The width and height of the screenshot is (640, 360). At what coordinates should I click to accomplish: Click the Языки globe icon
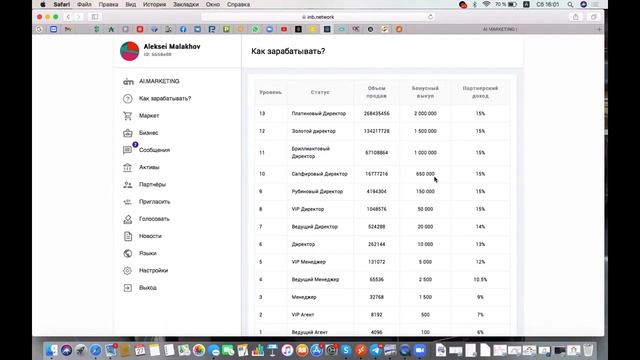128,253
